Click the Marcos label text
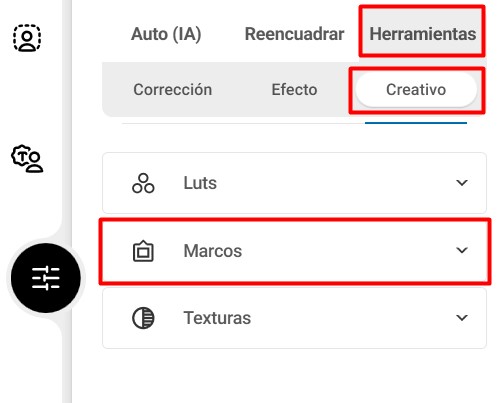502x403 pixels. click(x=213, y=251)
